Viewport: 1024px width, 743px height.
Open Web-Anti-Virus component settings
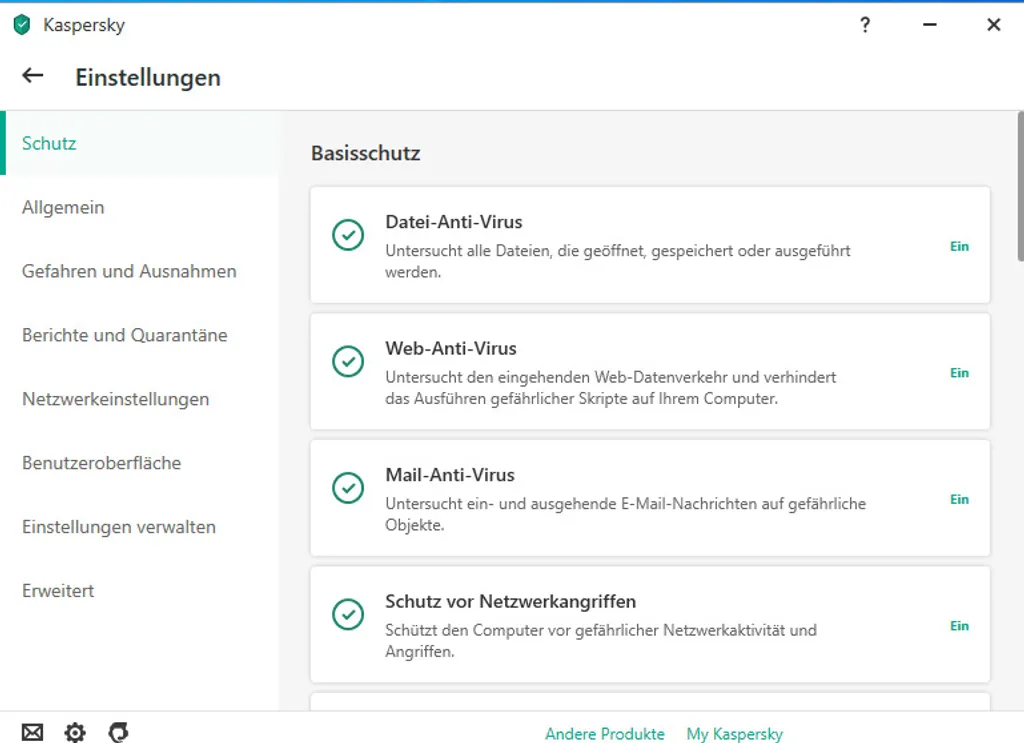[x=650, y=372]
